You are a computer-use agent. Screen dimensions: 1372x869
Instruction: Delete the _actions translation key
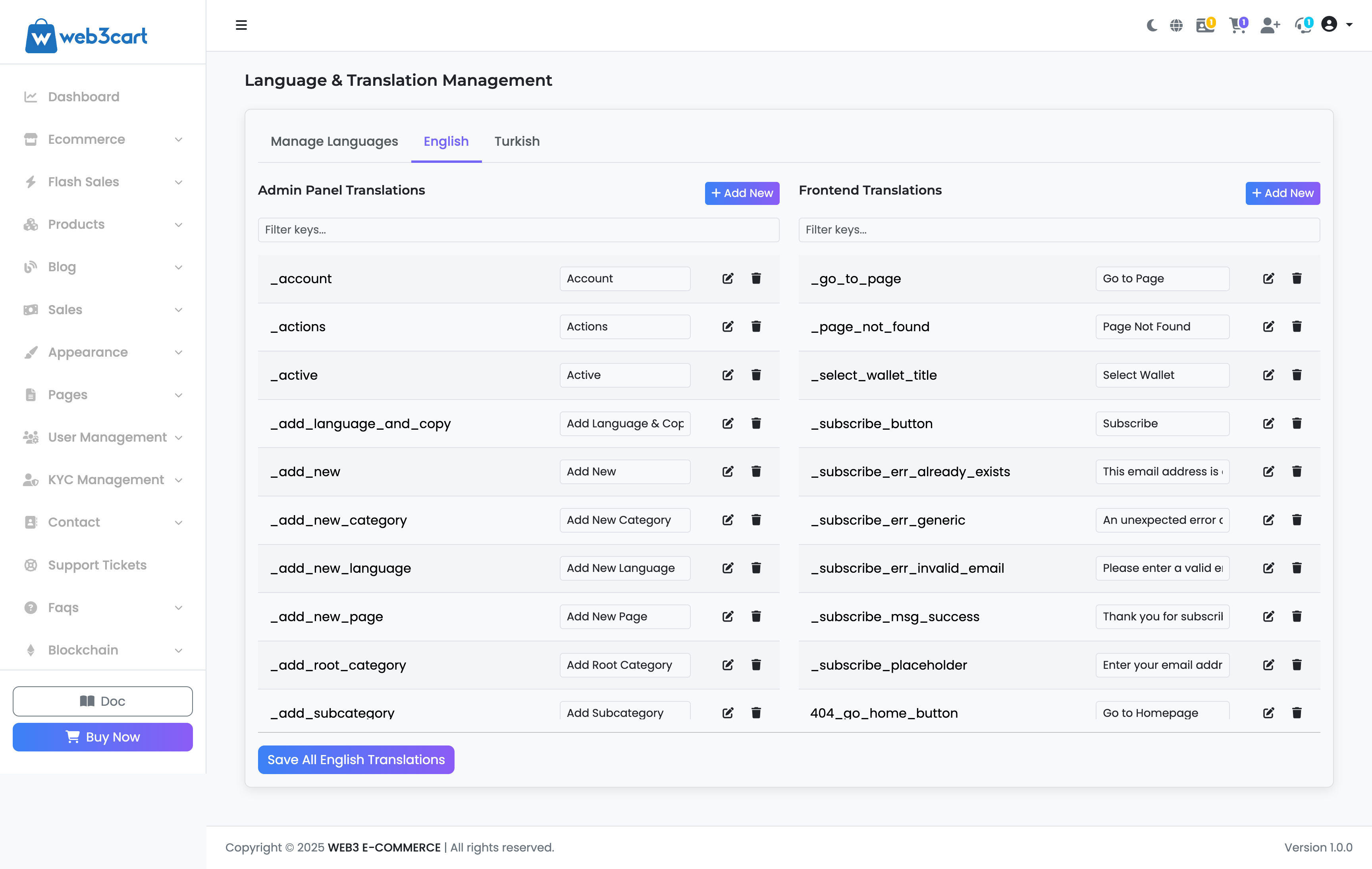coord(756,326)
